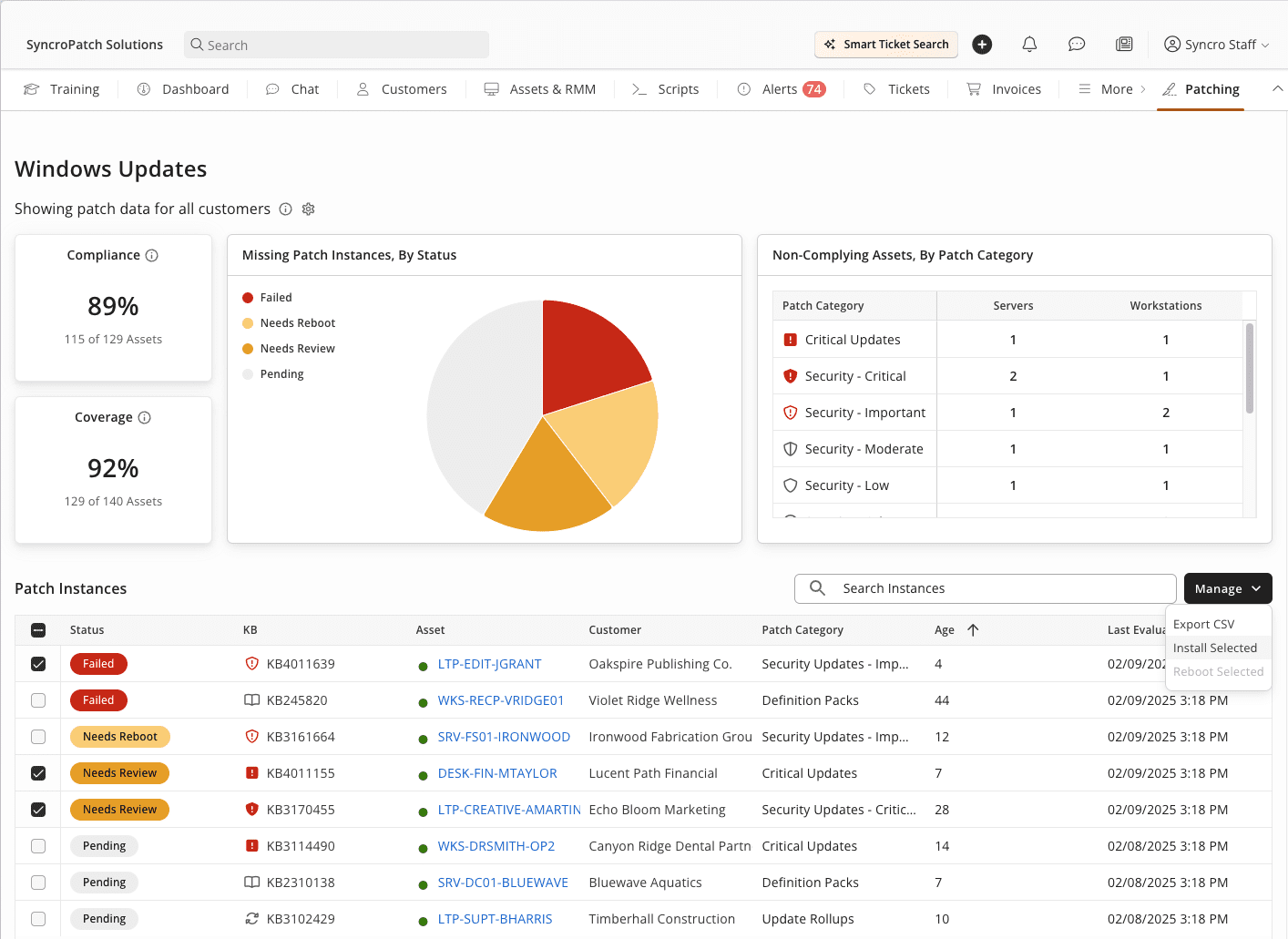Uncheck the KB4011155 row checkbox

[x=38, y=773]
